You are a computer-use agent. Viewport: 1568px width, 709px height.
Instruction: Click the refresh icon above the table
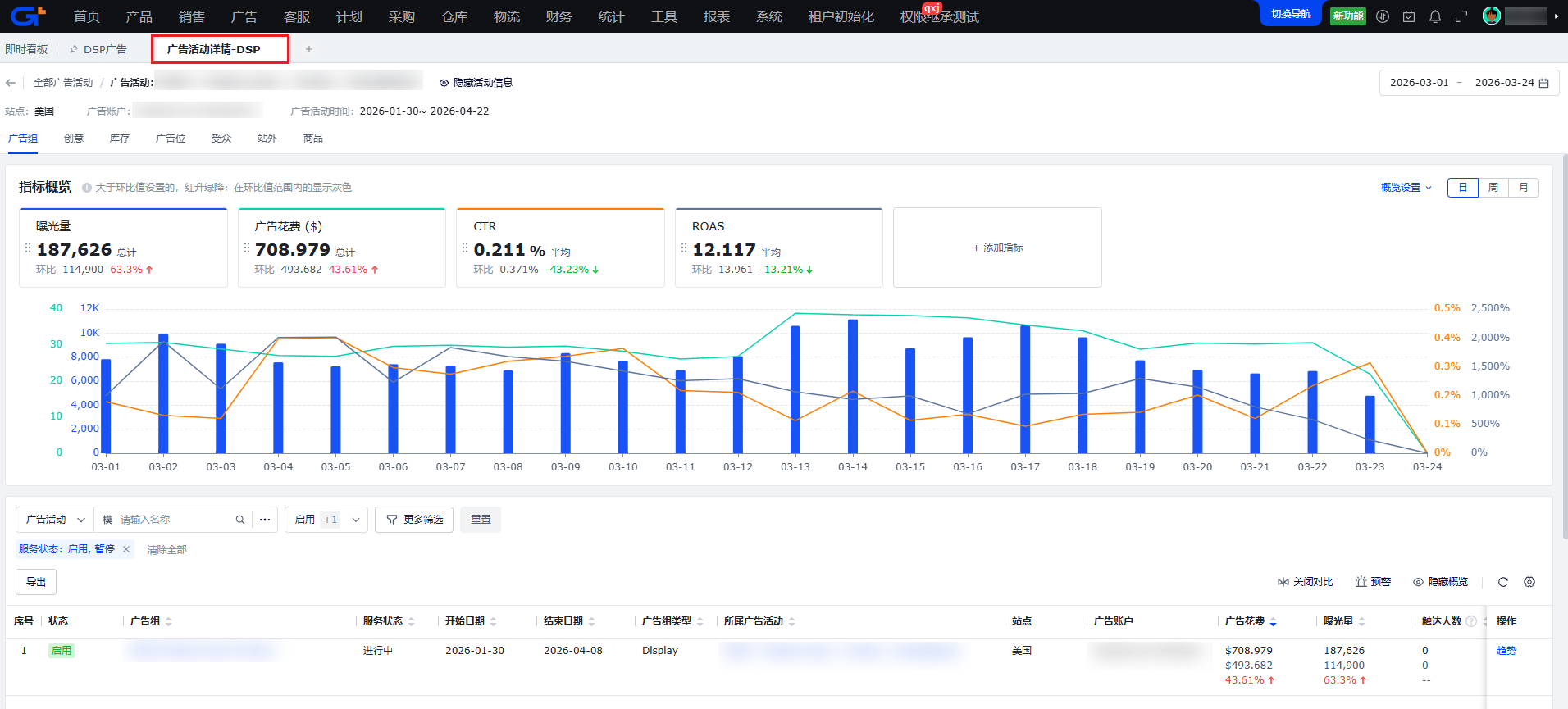[1503, 582]
